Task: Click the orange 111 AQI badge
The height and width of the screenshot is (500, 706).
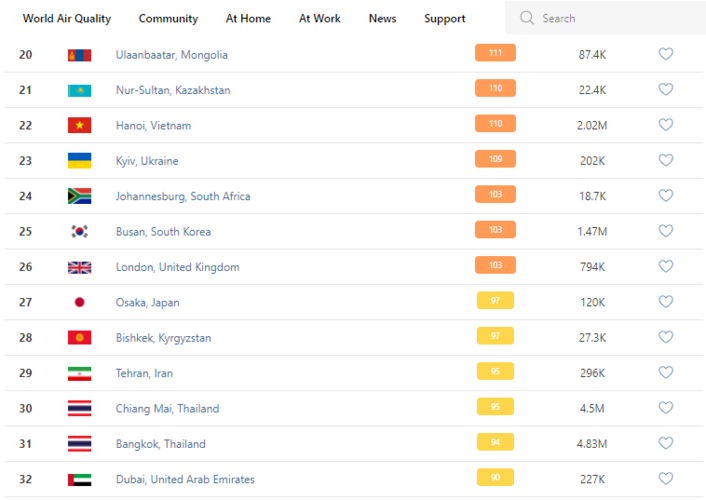Action: (x=495, y=54)
